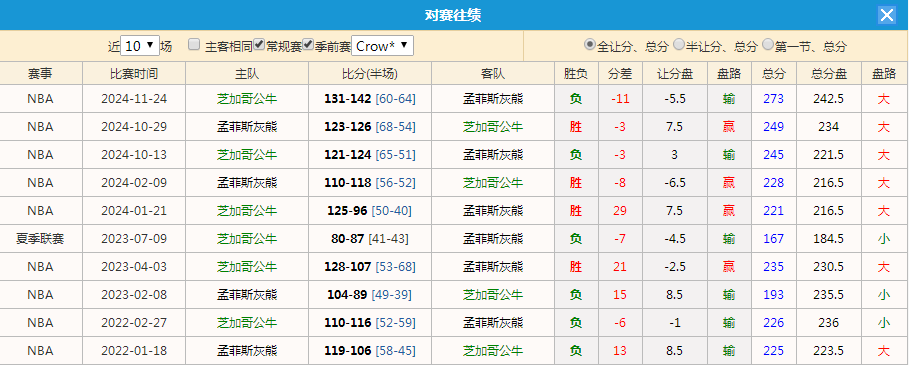Click the 主队 column header
909x365 pixels.
(x=247, y=74)
